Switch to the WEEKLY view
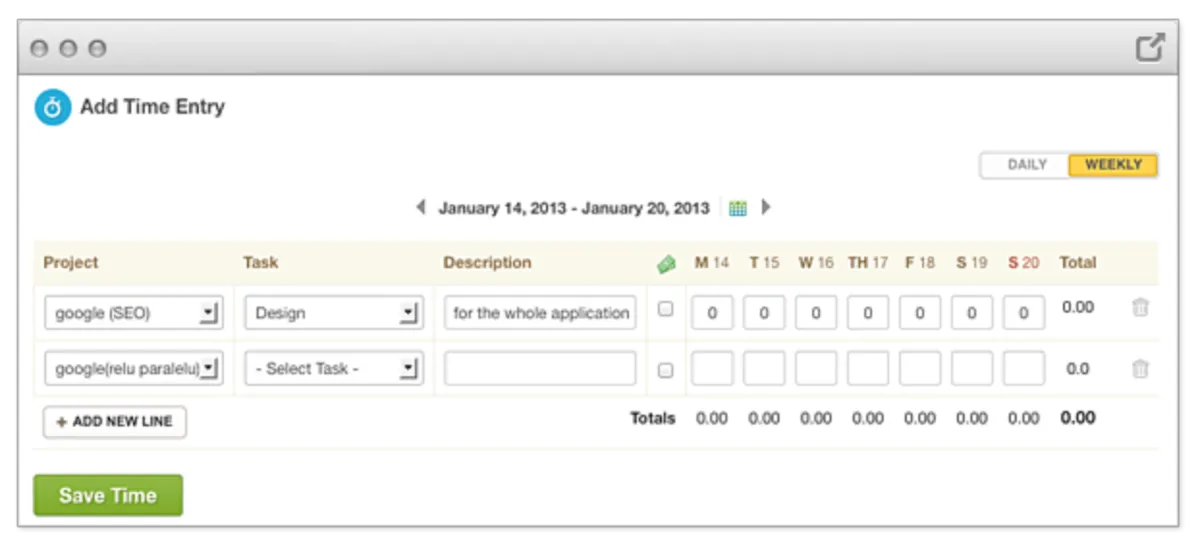The image size is (1200, 546). tap(1113, 165)
